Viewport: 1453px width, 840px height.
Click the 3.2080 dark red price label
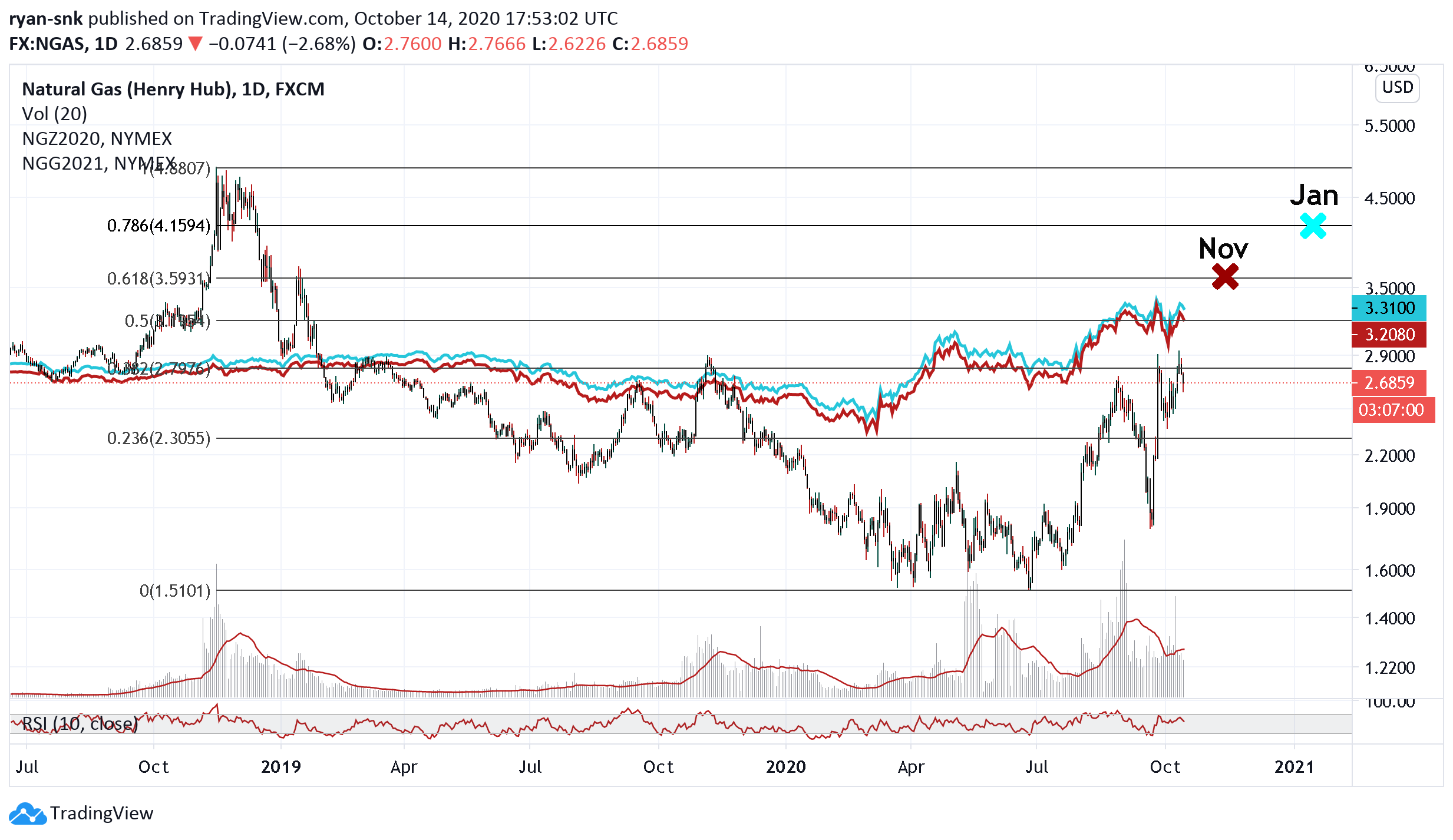pyautogui.click(x=1389, y=335)
